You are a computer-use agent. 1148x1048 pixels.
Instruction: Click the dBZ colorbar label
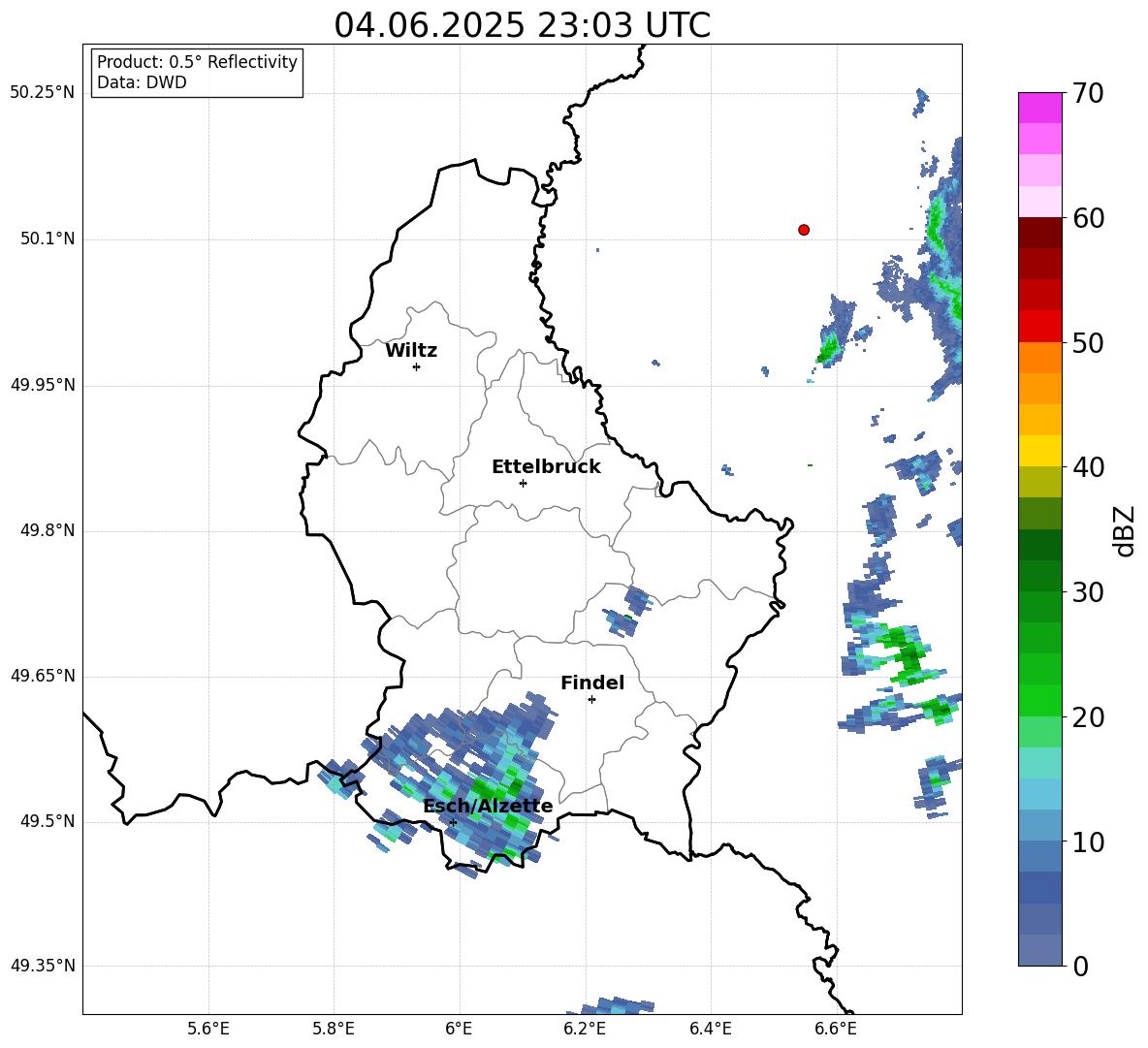coord(1125,530)
